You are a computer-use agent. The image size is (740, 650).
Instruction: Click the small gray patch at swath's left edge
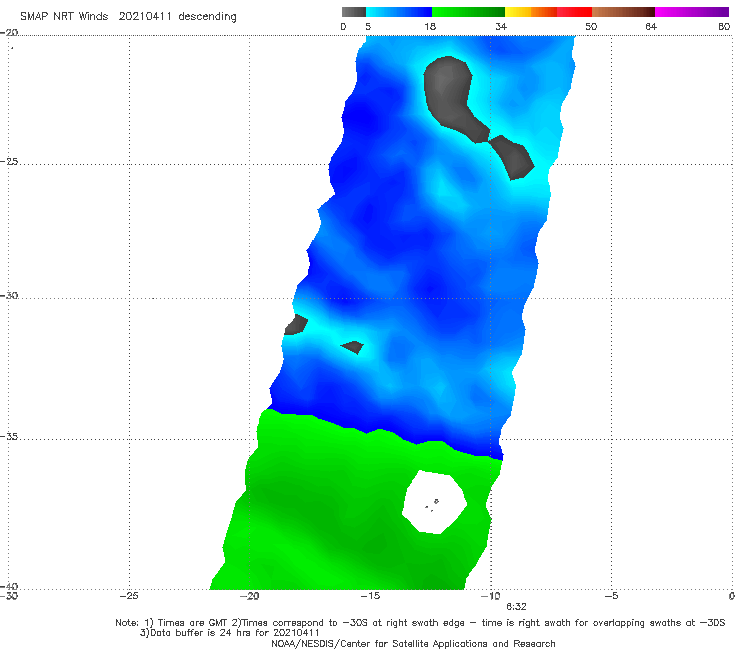296,325
